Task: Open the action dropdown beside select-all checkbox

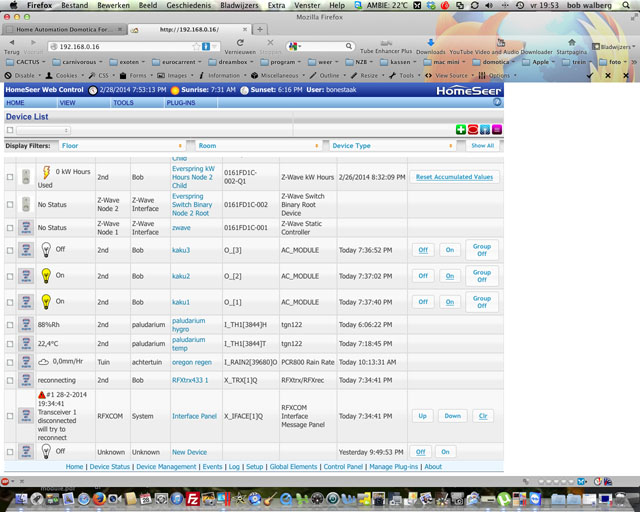Action: [x=43, y=130]
